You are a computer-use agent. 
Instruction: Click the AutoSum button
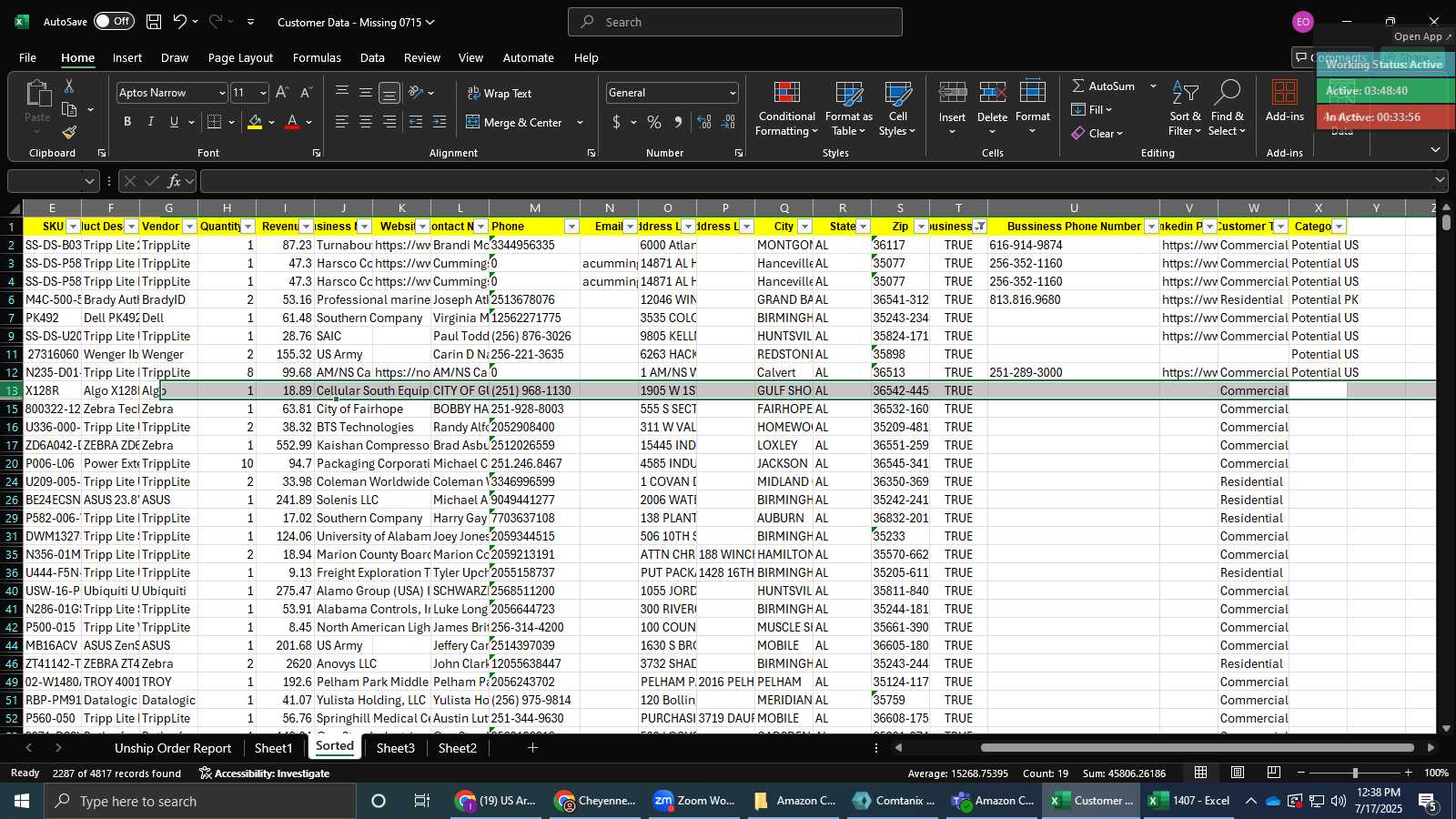click(x=1103, y=86)
